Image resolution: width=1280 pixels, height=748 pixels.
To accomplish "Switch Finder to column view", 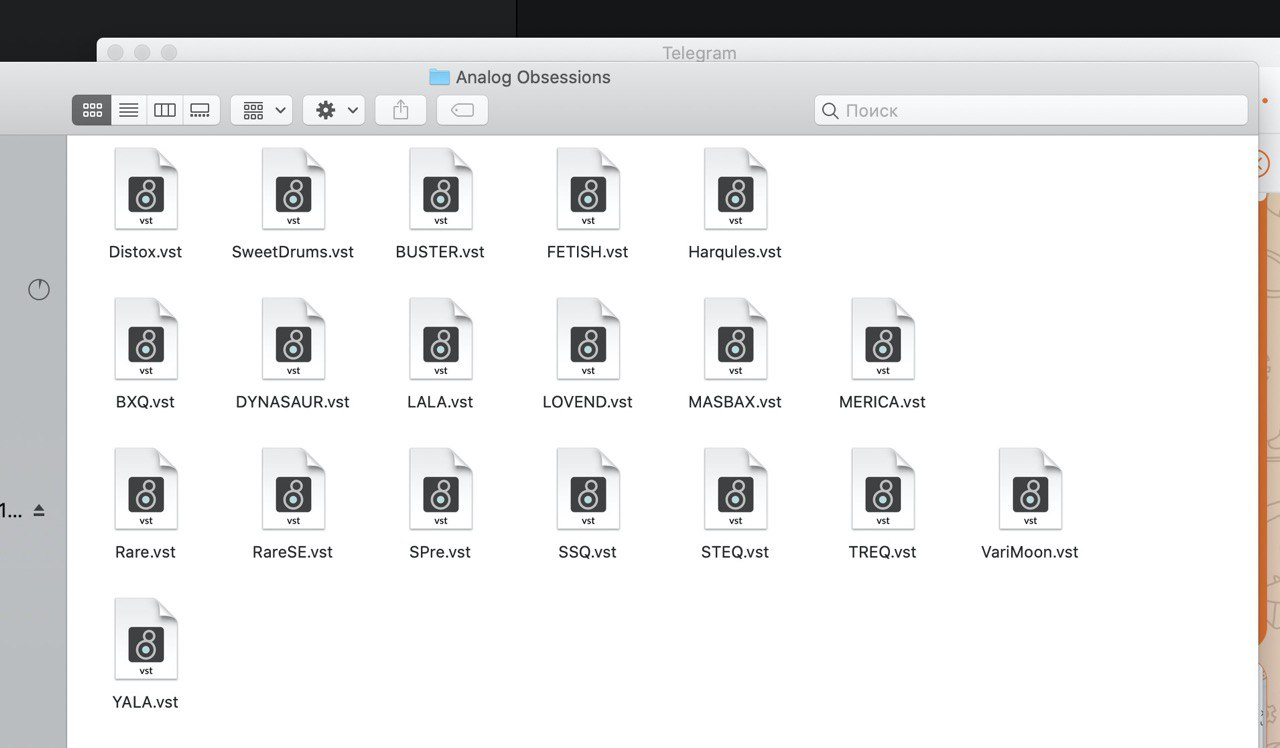I will pyautogui.click(x=165, y=110).
